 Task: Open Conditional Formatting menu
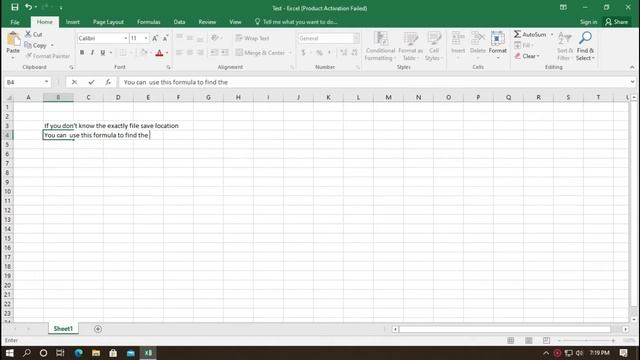pos(380,46)
